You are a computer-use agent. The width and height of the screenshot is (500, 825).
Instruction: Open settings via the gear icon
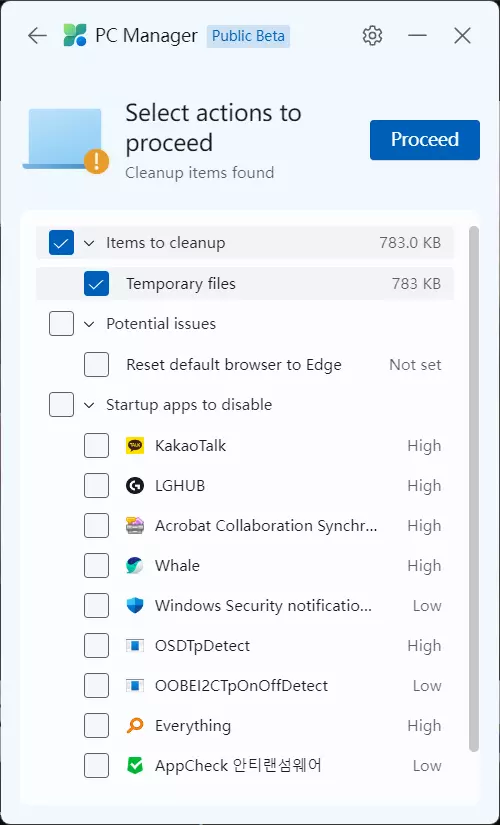[372, 36]
